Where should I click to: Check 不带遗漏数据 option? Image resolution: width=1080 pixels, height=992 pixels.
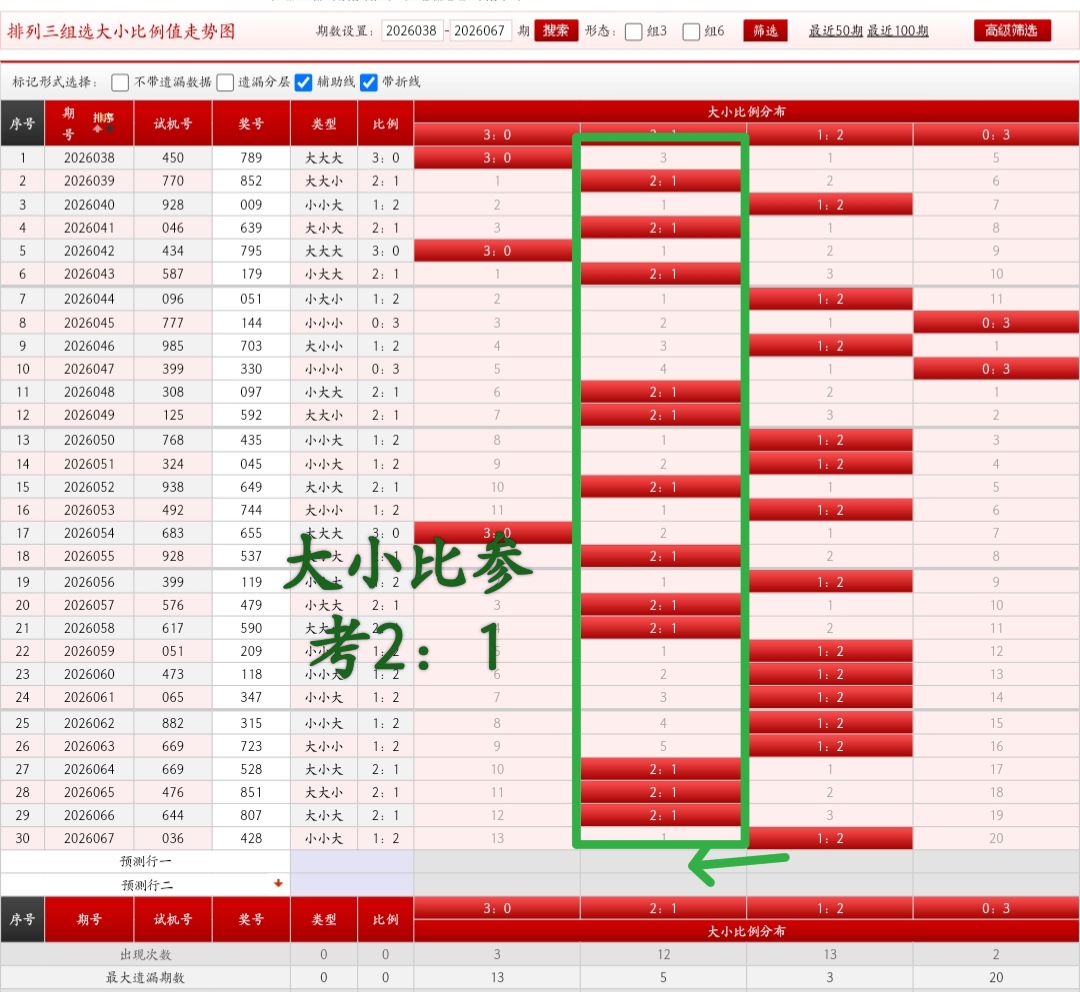(x=119, y=82)
